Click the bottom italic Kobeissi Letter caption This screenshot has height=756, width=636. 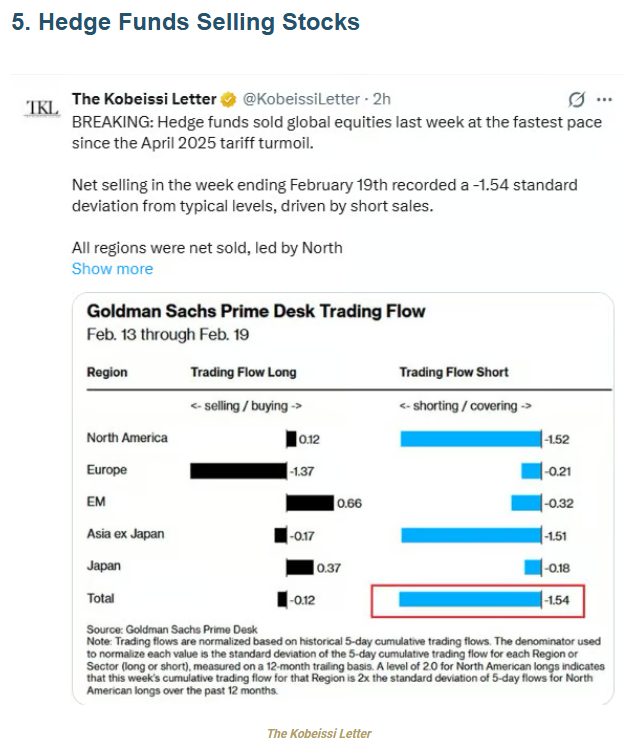point(319,734)
